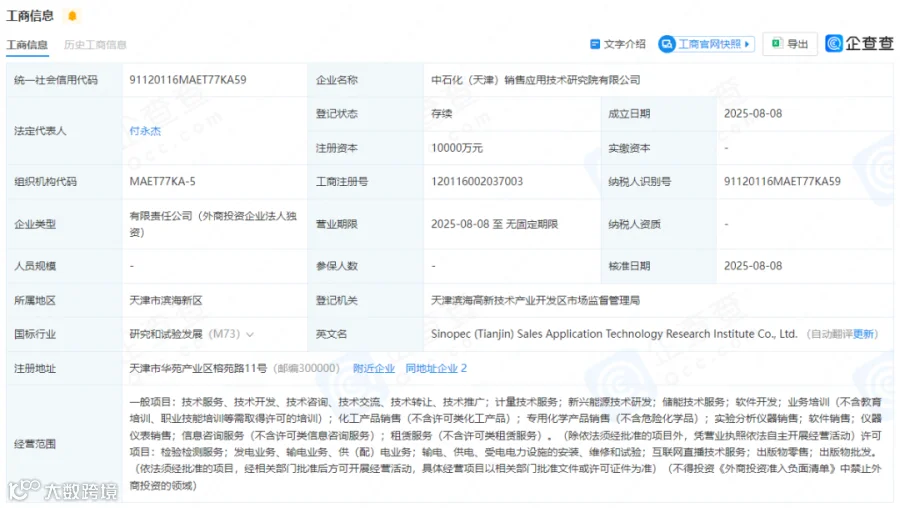Select English name Sinopec (Tianjin) Sales Application text
The image size is (900, 508).
[x=614, y=334]
